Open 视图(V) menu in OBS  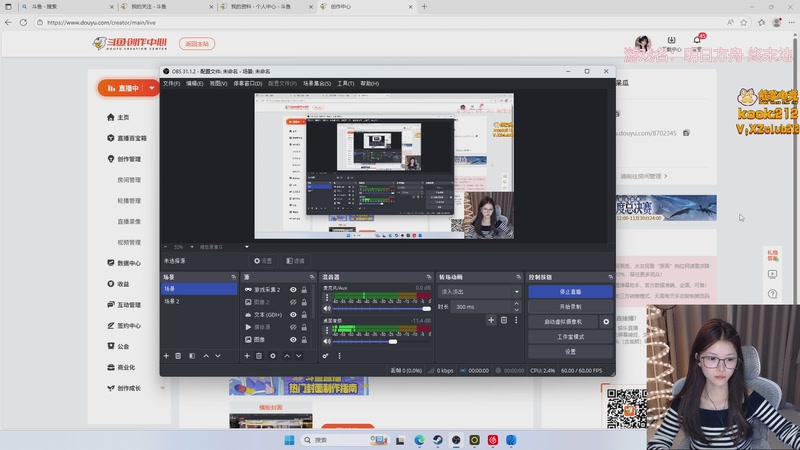click(218, 84)
